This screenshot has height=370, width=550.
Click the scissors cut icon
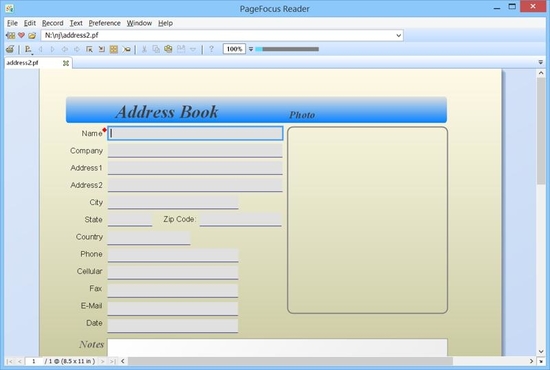point(144,49)
